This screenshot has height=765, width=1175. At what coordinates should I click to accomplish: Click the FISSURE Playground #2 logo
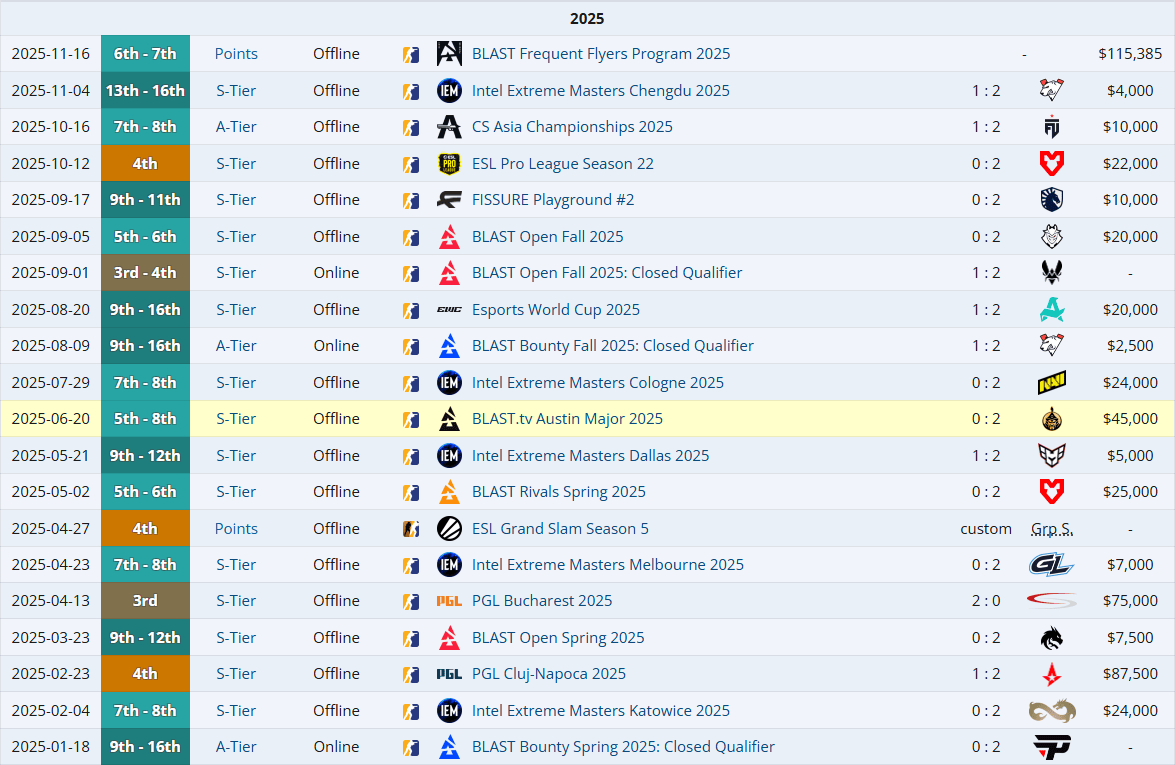pyautogui.click(x=449, y=200)
